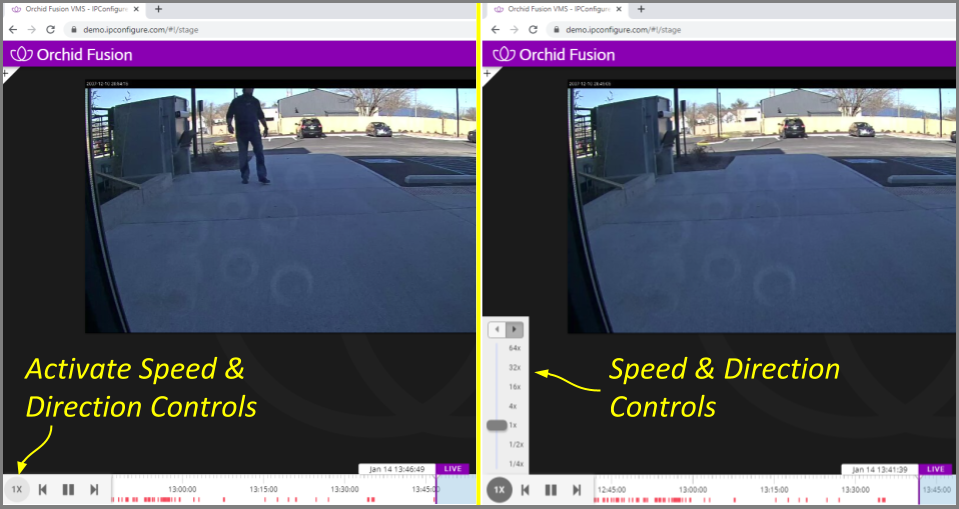959x509 pixels.
Task: Click Orchid Fusion logo in left window
Action: point(72,54)
